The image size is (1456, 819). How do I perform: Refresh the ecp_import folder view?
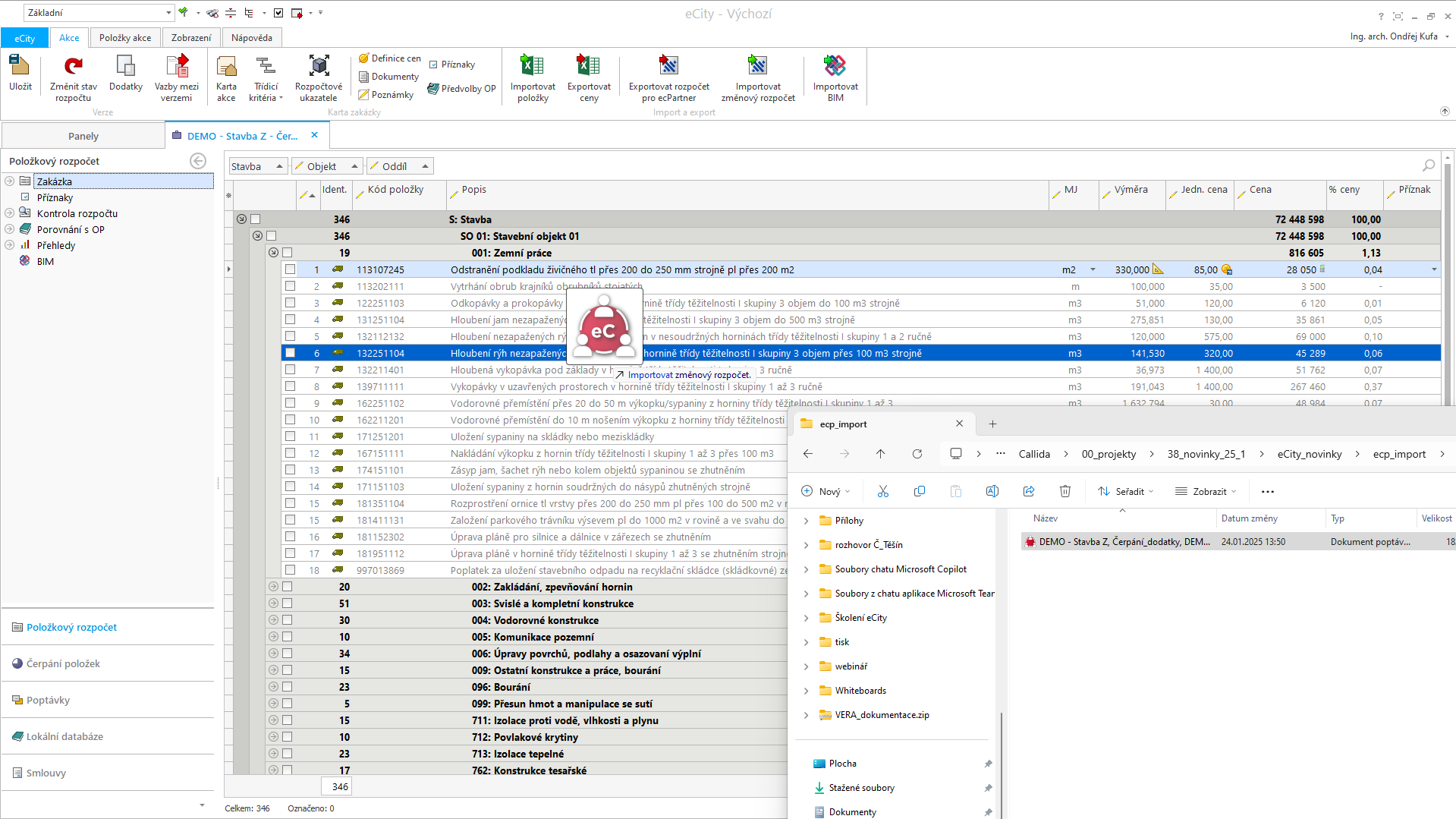tap(917, 454)
